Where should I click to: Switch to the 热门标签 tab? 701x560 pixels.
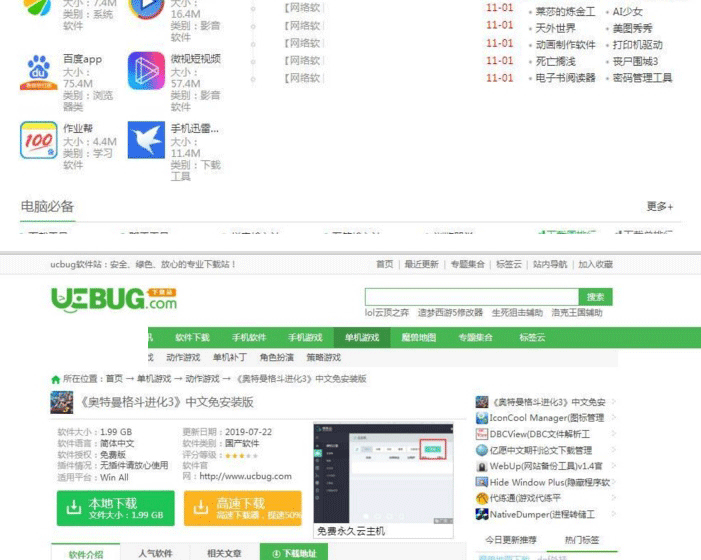click(x=582, y=540)
